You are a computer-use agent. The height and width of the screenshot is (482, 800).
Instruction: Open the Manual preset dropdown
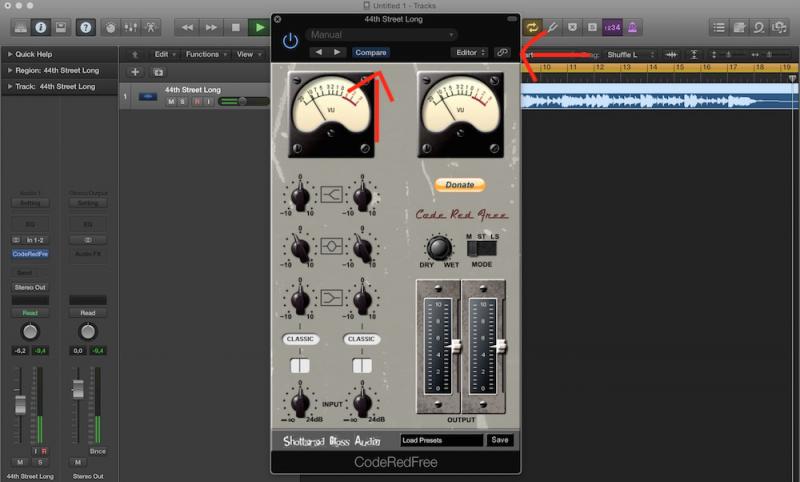382,35
